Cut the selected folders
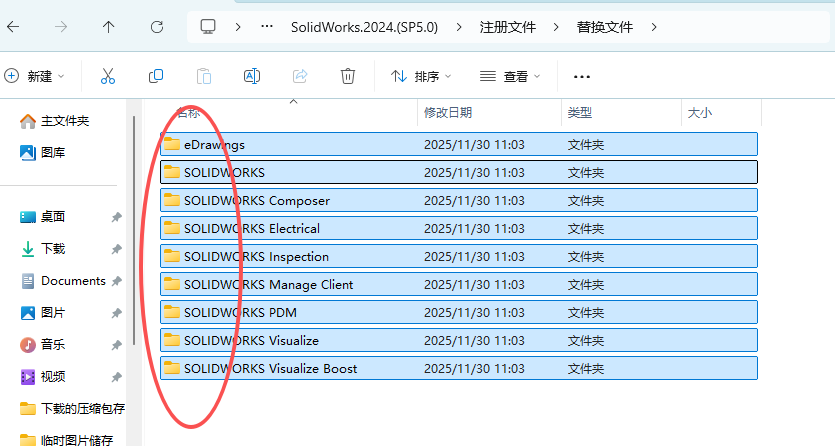Image resolution: width=835 pixels, height=446 pixels. point(108,76)
